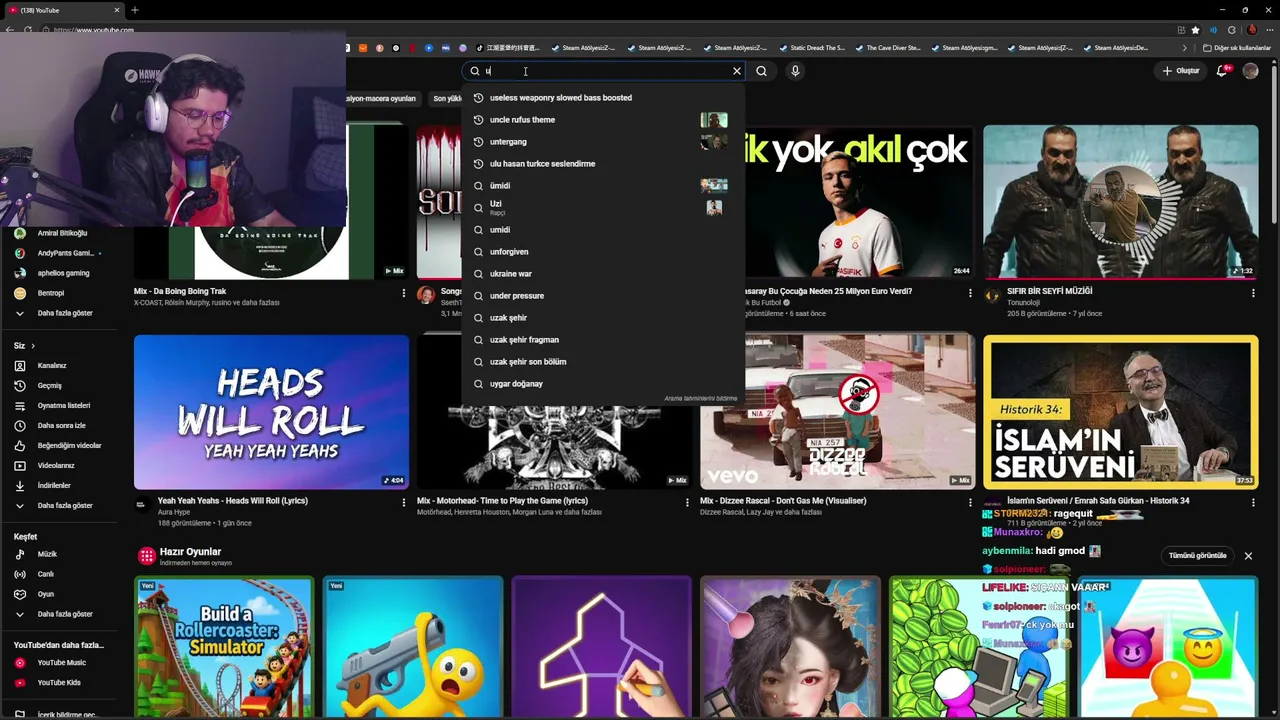Click Tümünü görüntüle in Hazır Oyunlar
Screen dimensions: 1280x720
(x=1197, y=556)
